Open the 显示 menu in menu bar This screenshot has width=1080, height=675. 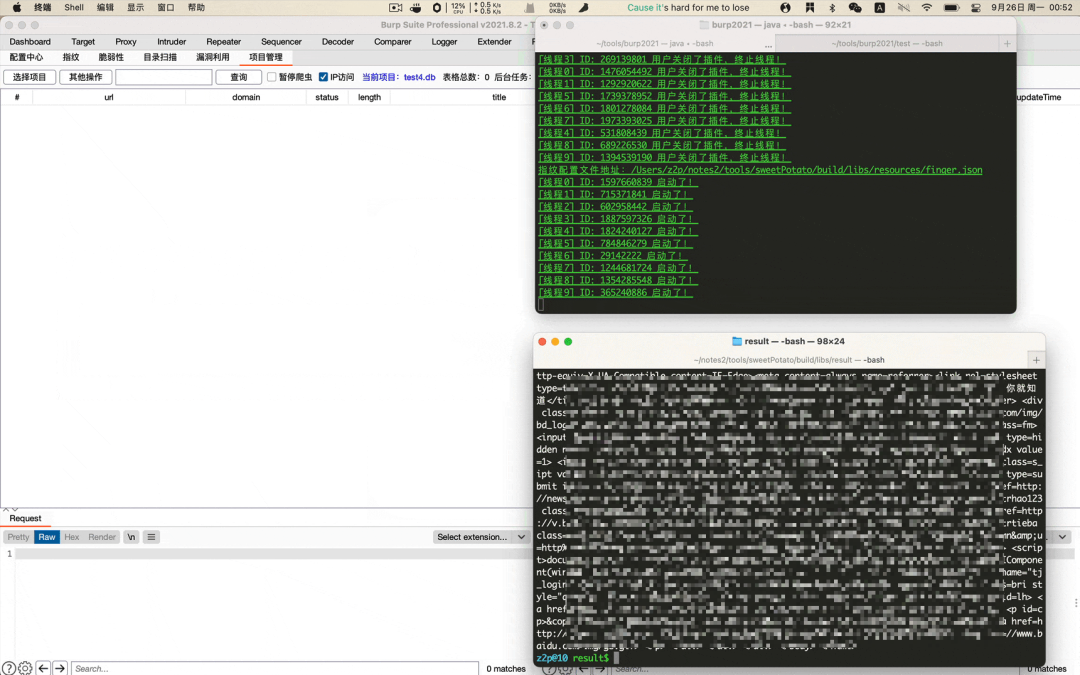point(136,8)
